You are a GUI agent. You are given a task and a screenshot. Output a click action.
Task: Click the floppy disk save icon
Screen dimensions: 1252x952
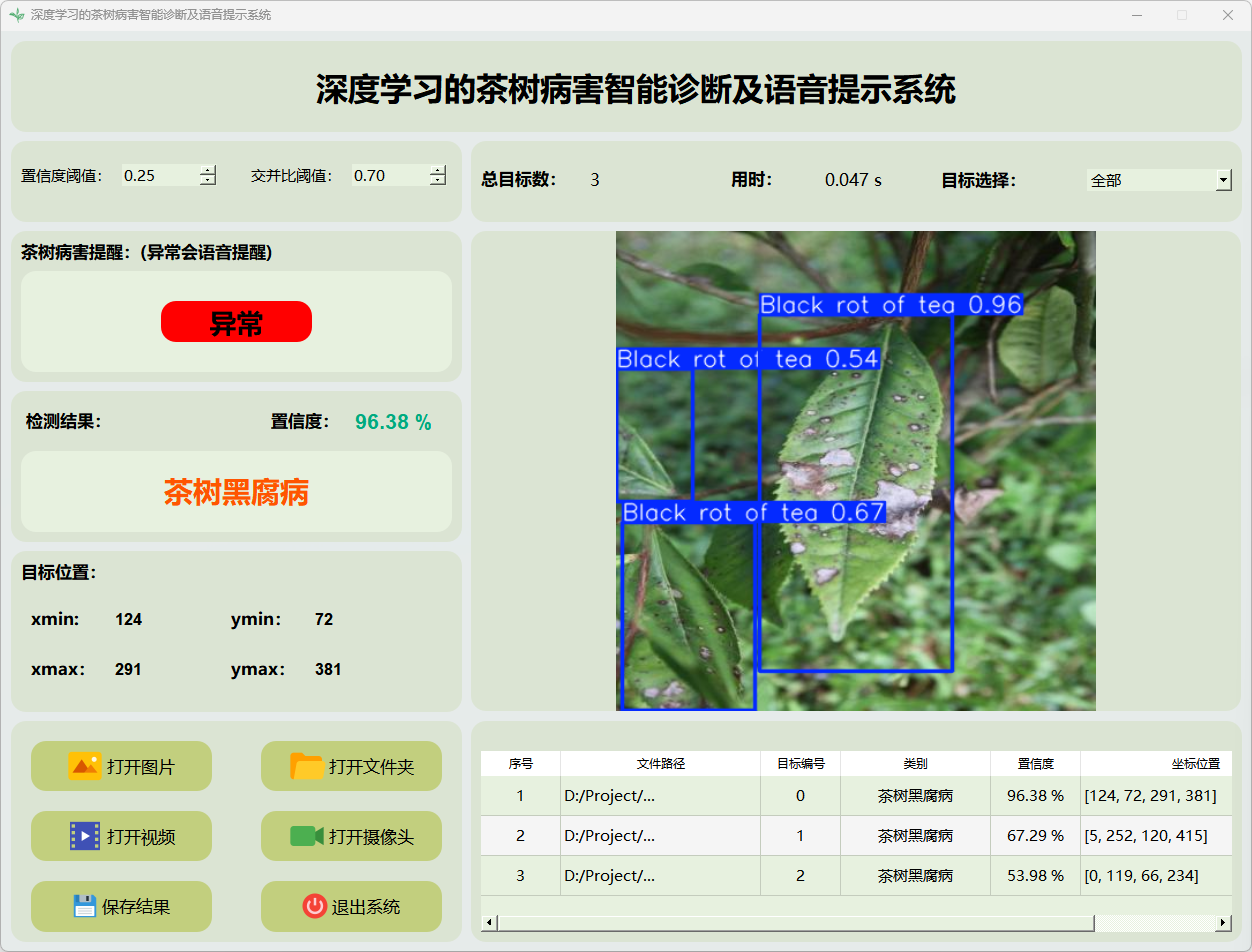point(84,906)
